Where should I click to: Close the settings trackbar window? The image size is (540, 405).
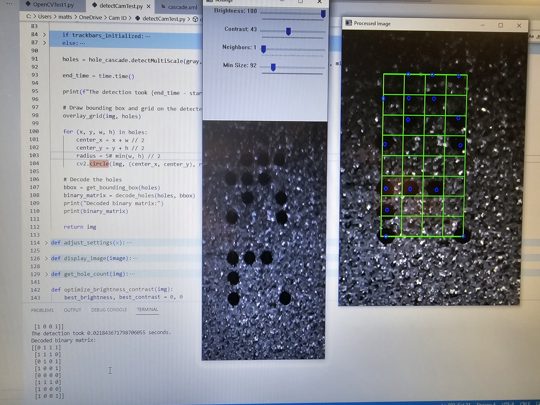(320, 2)
